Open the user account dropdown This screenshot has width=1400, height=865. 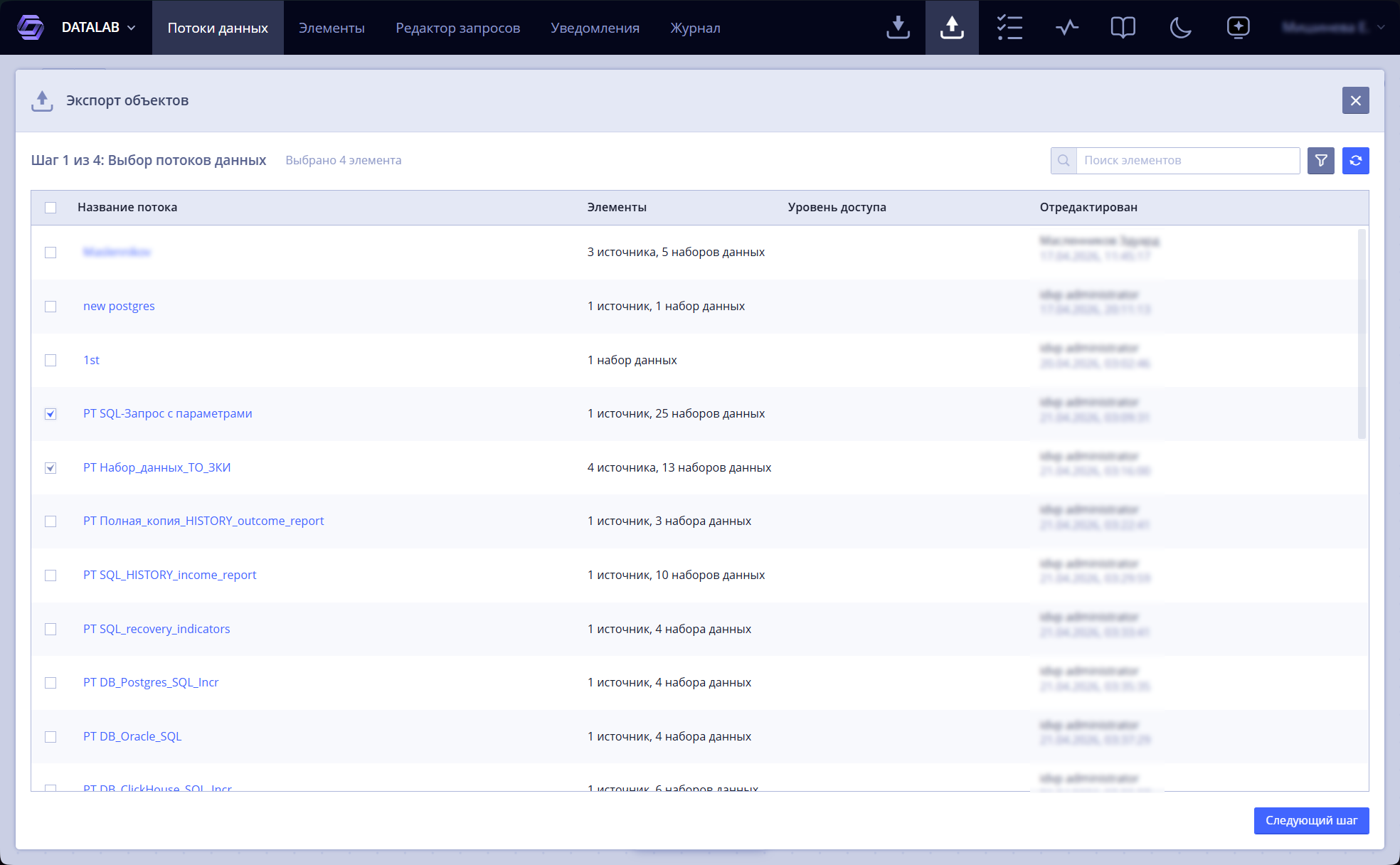click(x=1332, y=28)
